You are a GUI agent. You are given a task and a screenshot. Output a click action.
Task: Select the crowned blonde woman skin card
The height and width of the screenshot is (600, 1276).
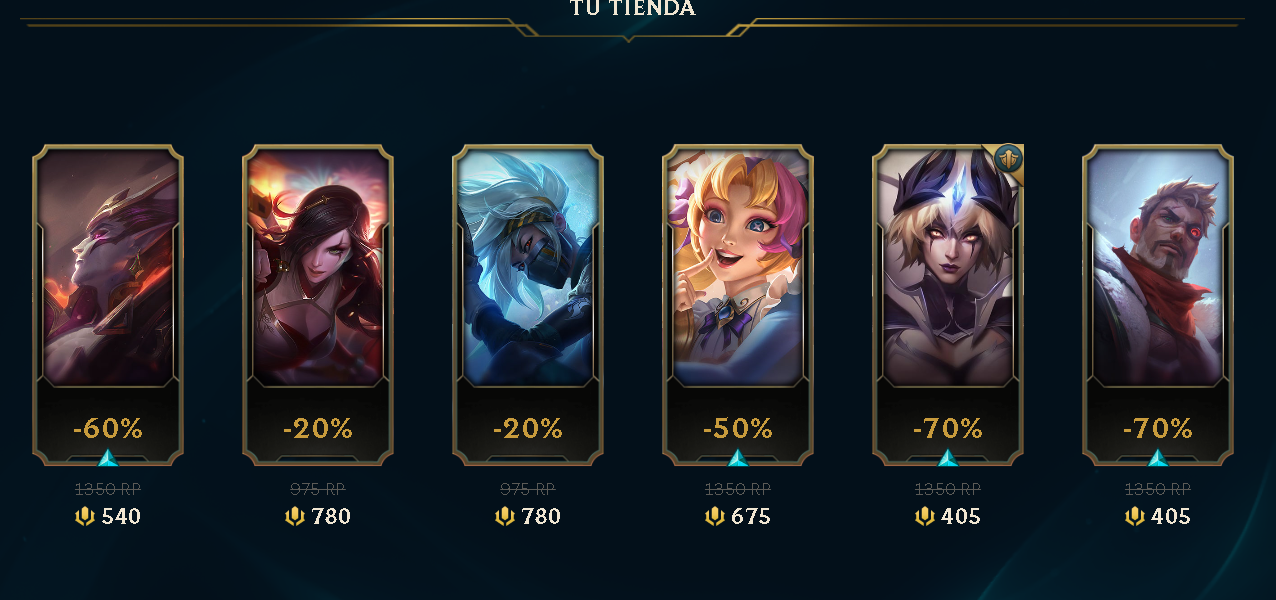[948, 305]
